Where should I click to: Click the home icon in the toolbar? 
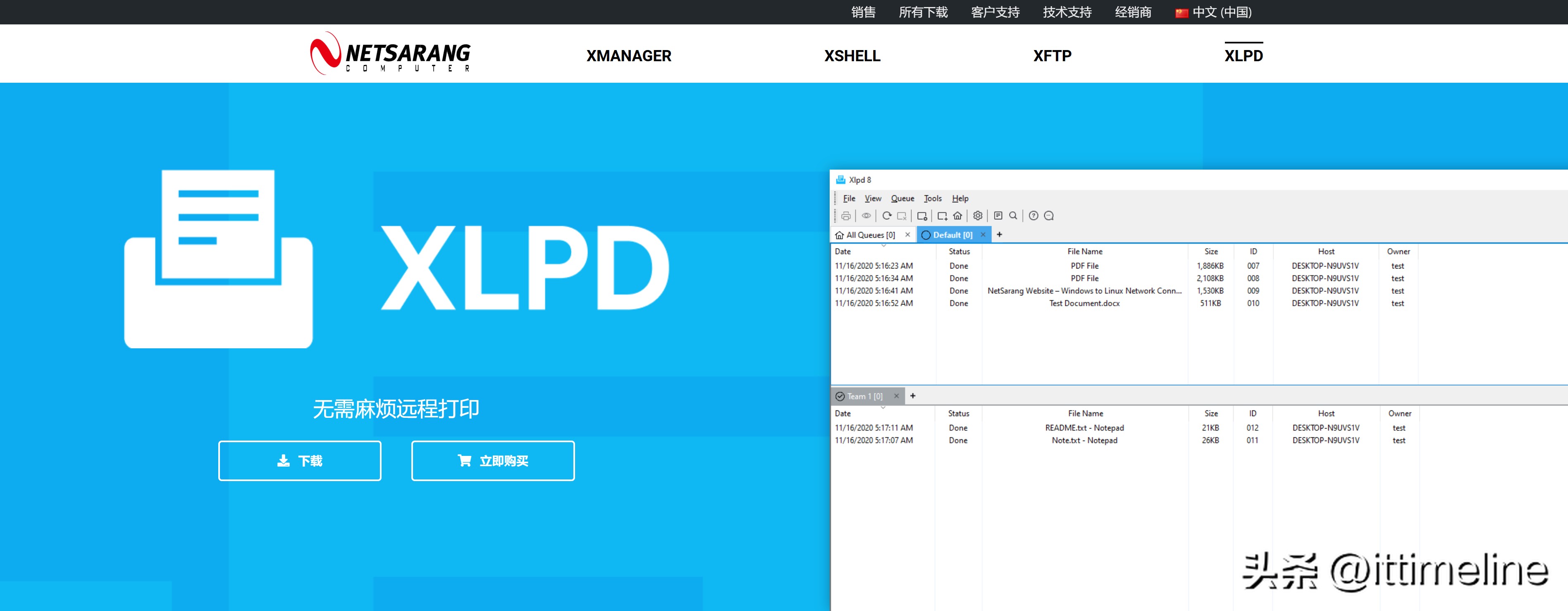pyautogui.click(x=957, y=216)
